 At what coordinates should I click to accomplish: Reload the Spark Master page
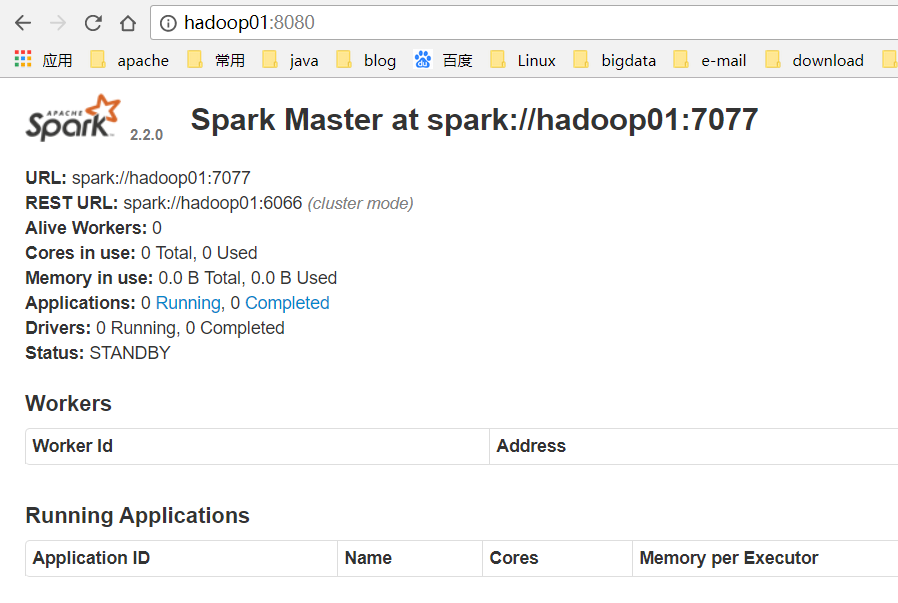click(x=92, y=22)
